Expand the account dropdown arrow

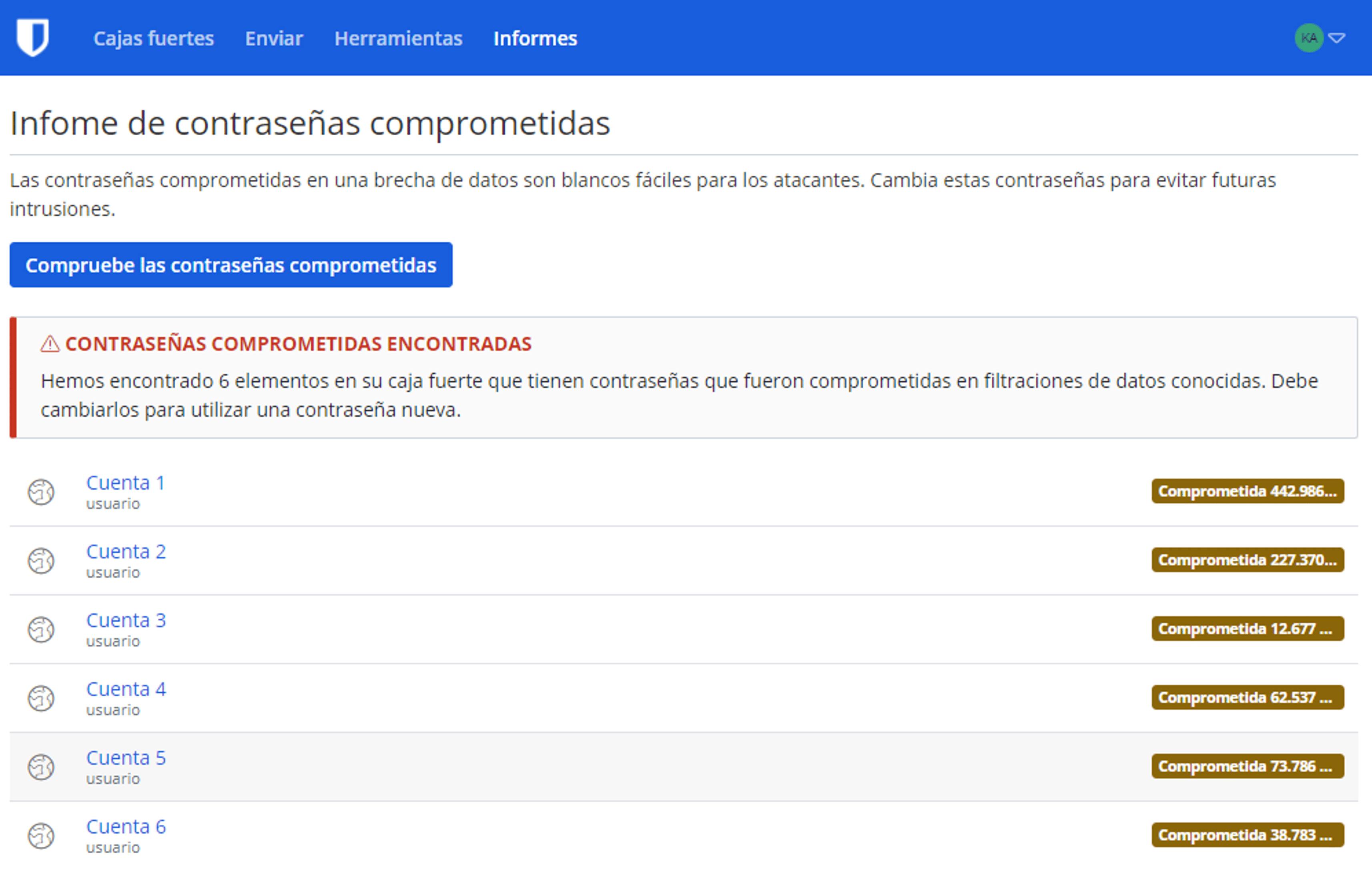click(1337, 38)
